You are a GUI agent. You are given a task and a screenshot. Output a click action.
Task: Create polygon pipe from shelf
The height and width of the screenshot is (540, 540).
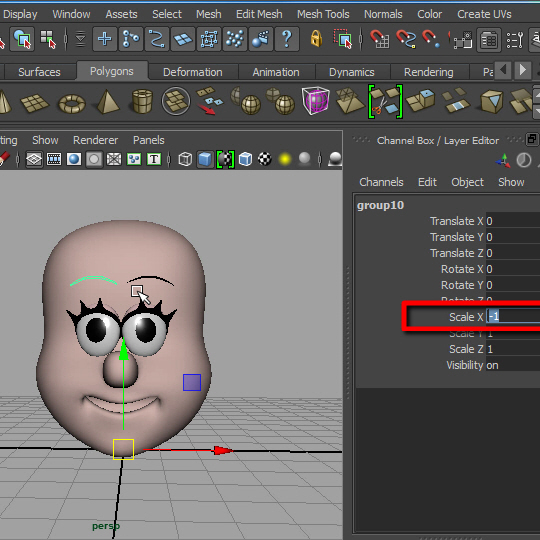[142, 101]
